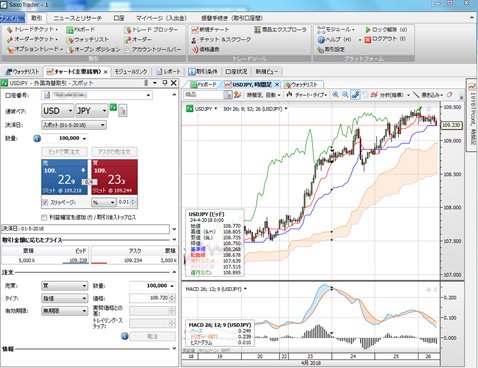This screenshot has height=368, width=478.
Task: Open the Trade Ticket ribbon button
Action: coord(32,30)
